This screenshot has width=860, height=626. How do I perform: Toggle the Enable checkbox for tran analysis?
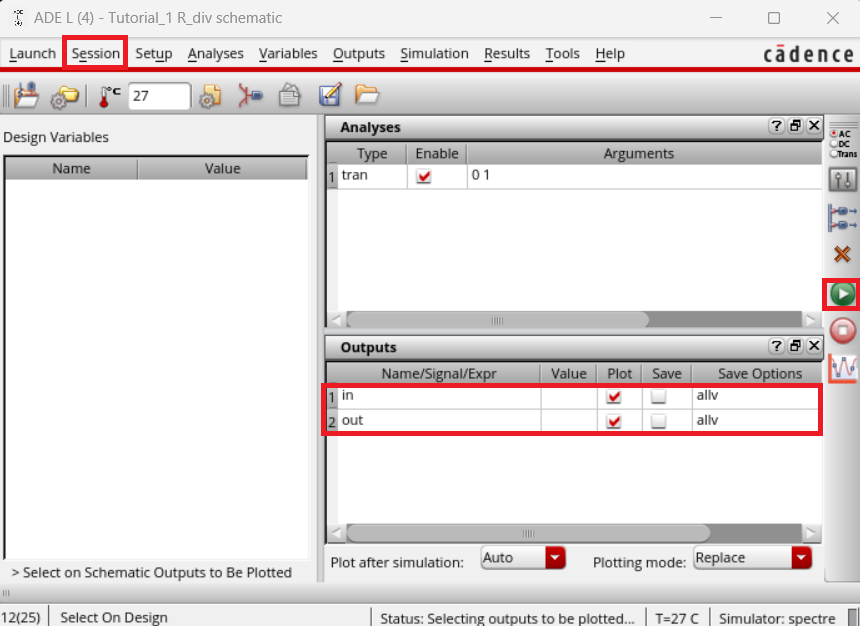point(423,176)
